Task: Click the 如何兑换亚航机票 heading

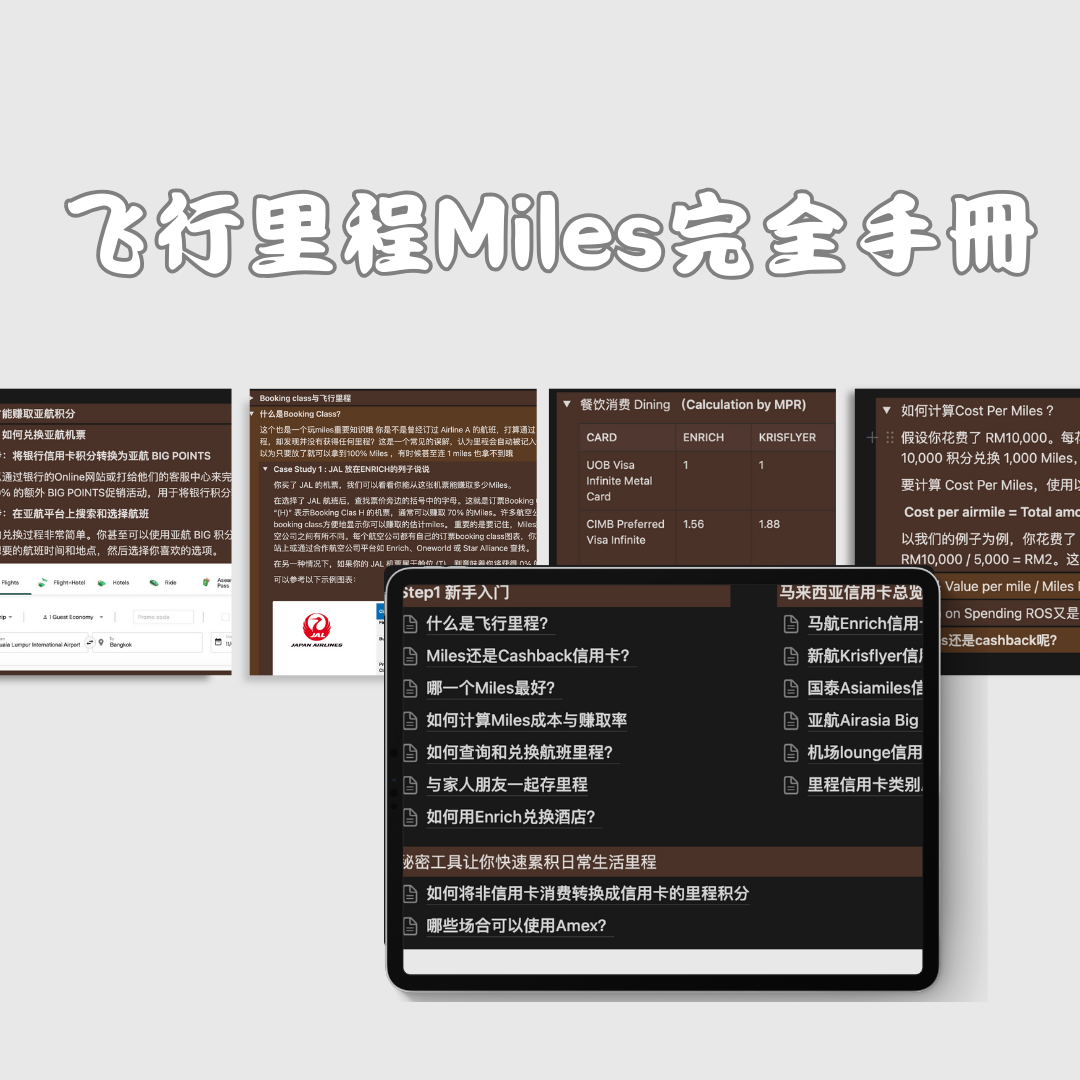Action: [x=43, y=435]
